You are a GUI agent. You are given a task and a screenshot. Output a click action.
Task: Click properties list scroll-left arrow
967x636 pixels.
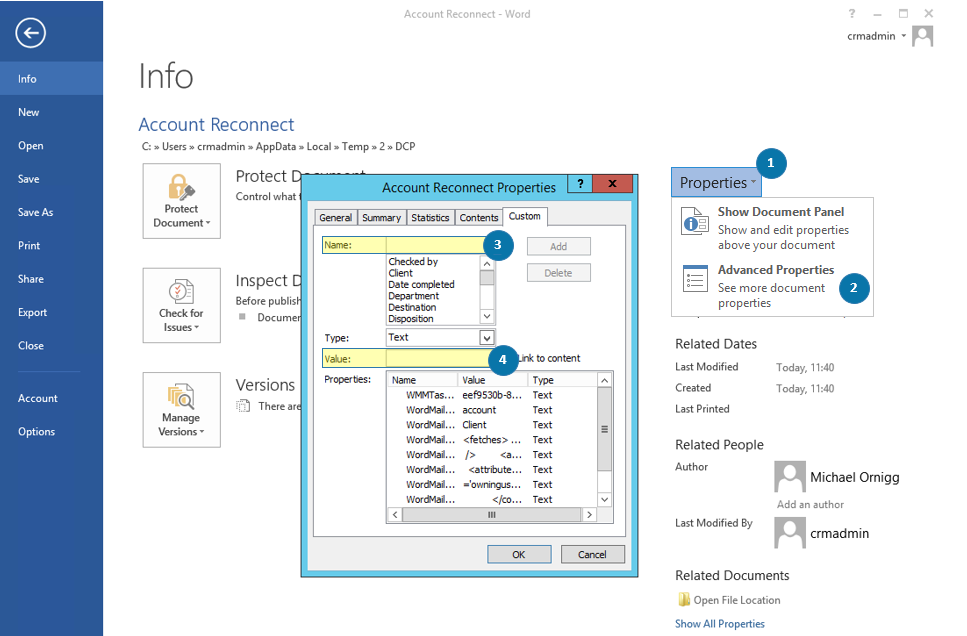pyautogui.click(x=395, y=514)
